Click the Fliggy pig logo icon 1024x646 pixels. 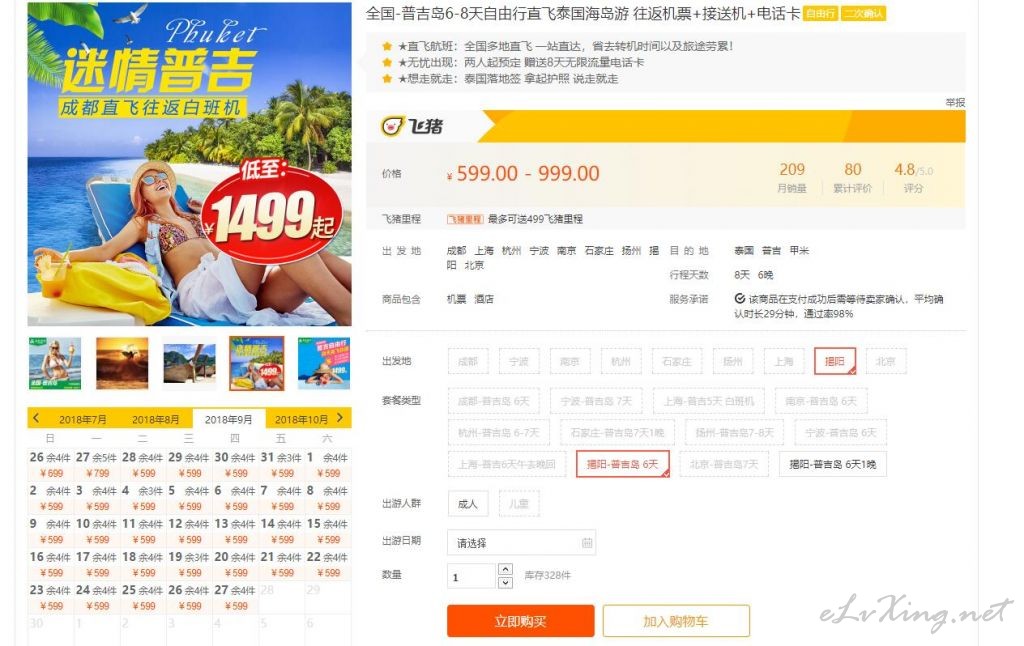pos(393,125)
